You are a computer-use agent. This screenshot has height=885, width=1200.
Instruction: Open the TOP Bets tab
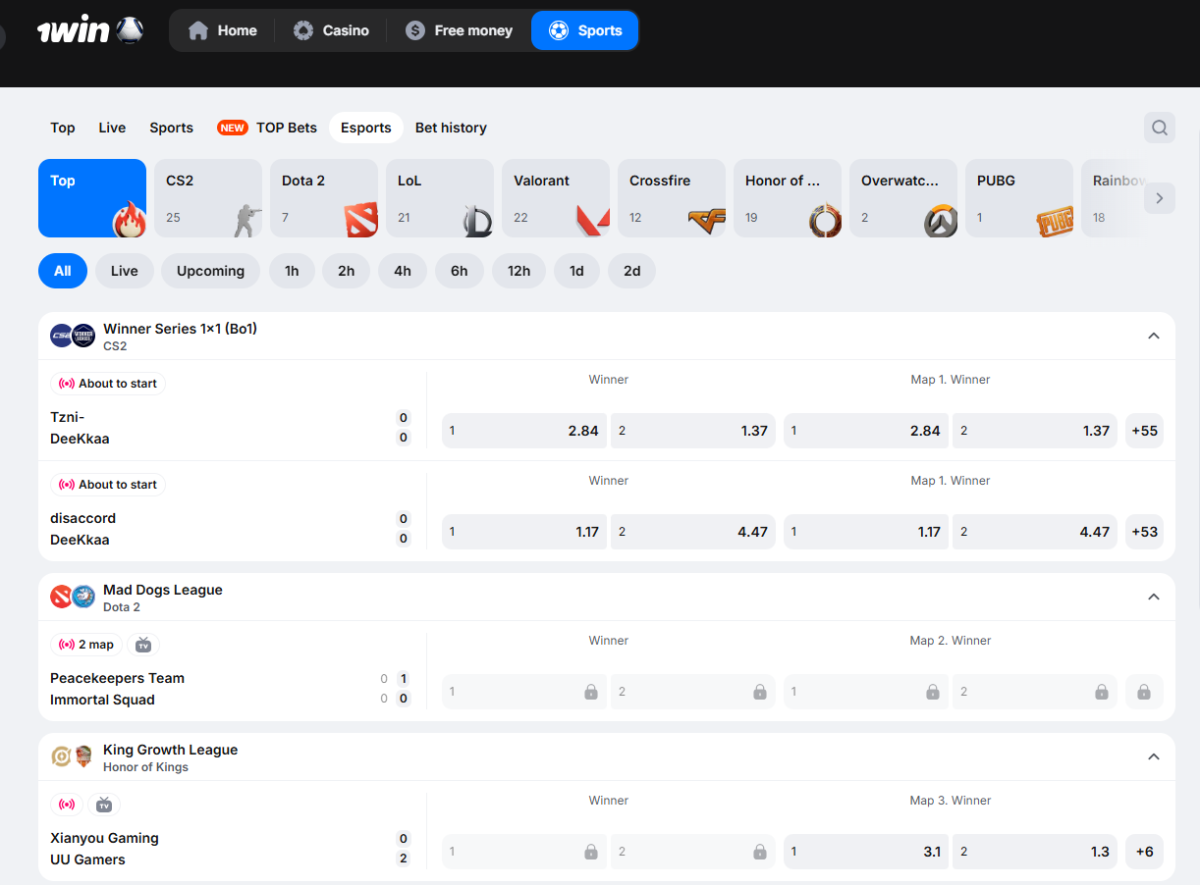[x=267, y=128]
